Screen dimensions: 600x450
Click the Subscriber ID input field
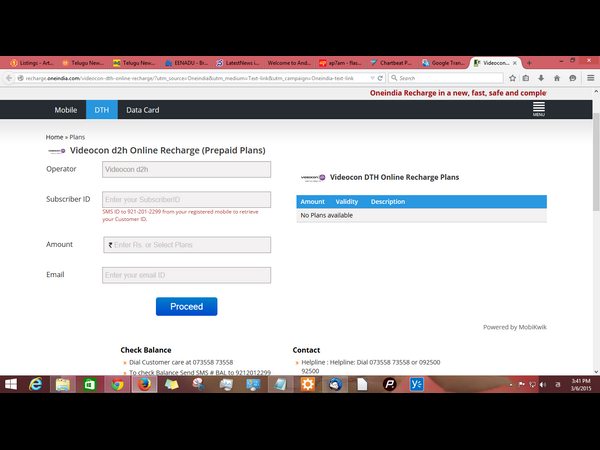pyautogui.click(x=186, y=200)
